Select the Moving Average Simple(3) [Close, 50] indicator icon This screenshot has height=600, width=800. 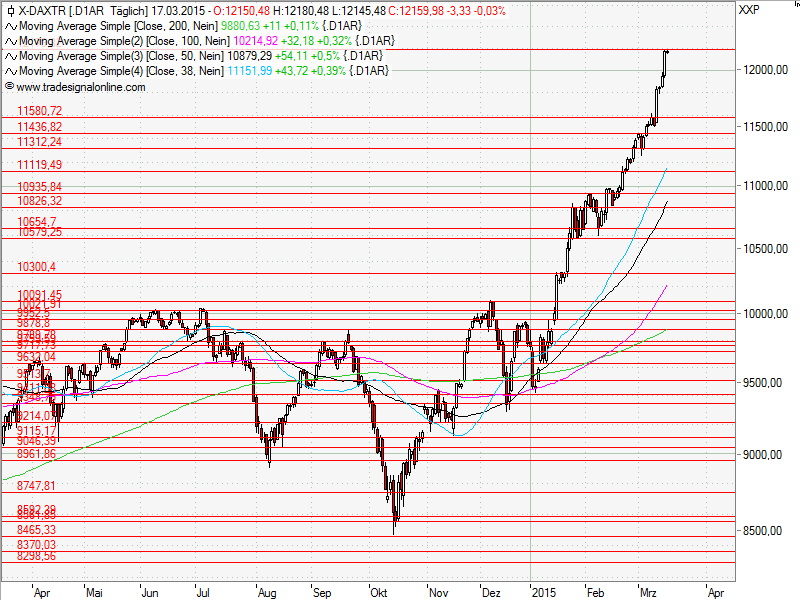(10, 56)
